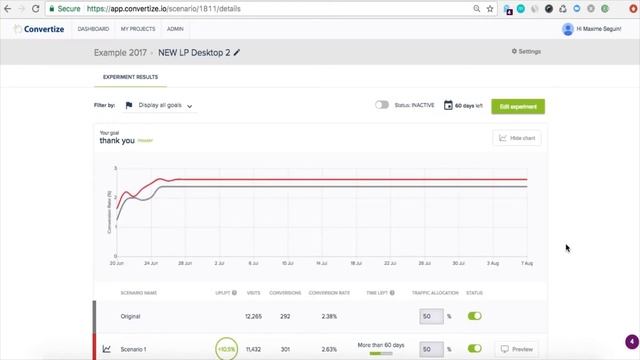This screenshot has height=360, width=640.
Task: Go to Example 2017 breadcrumb
Action: [120, 53]
